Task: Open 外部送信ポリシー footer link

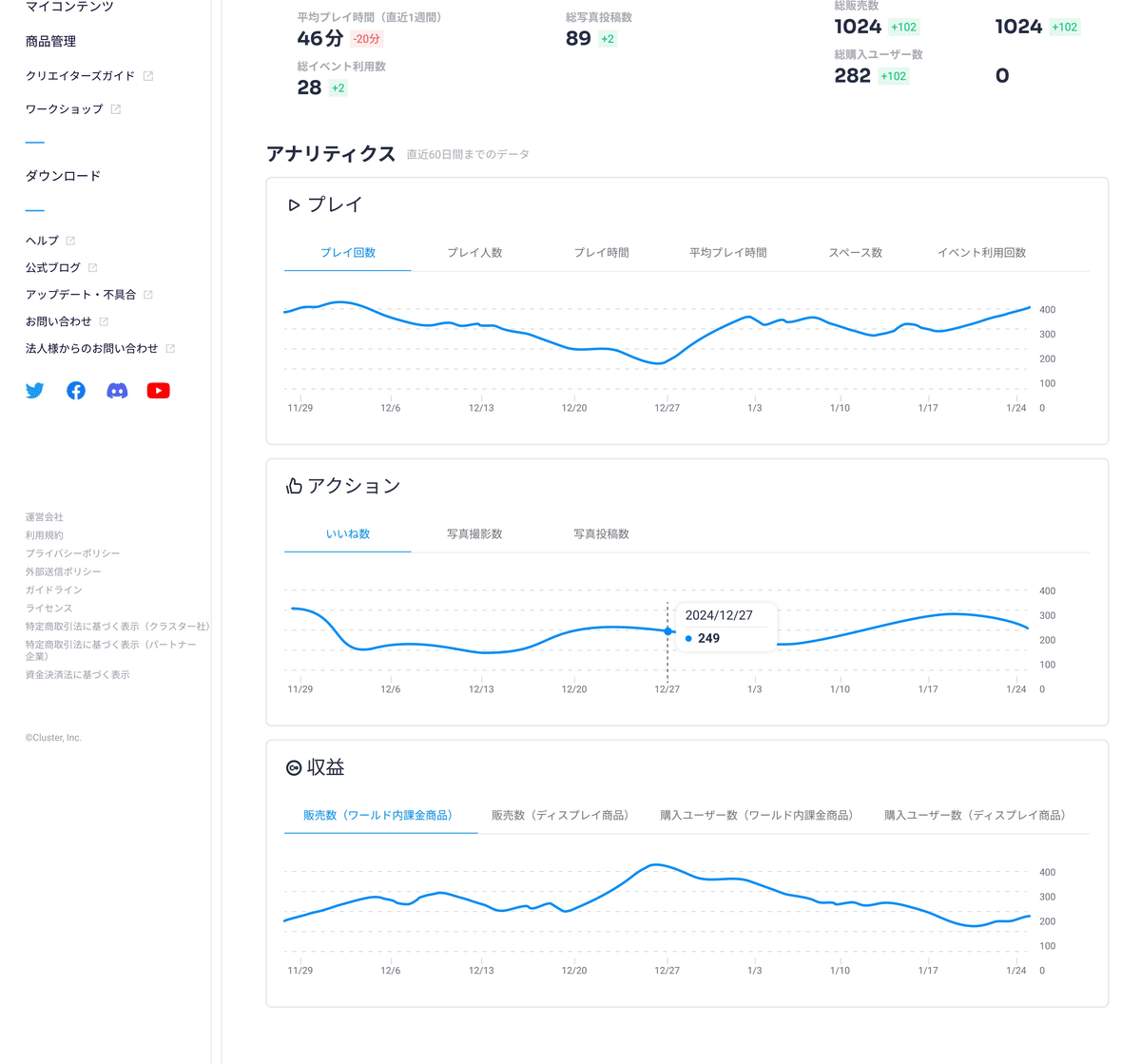Action: pos(64,571)
